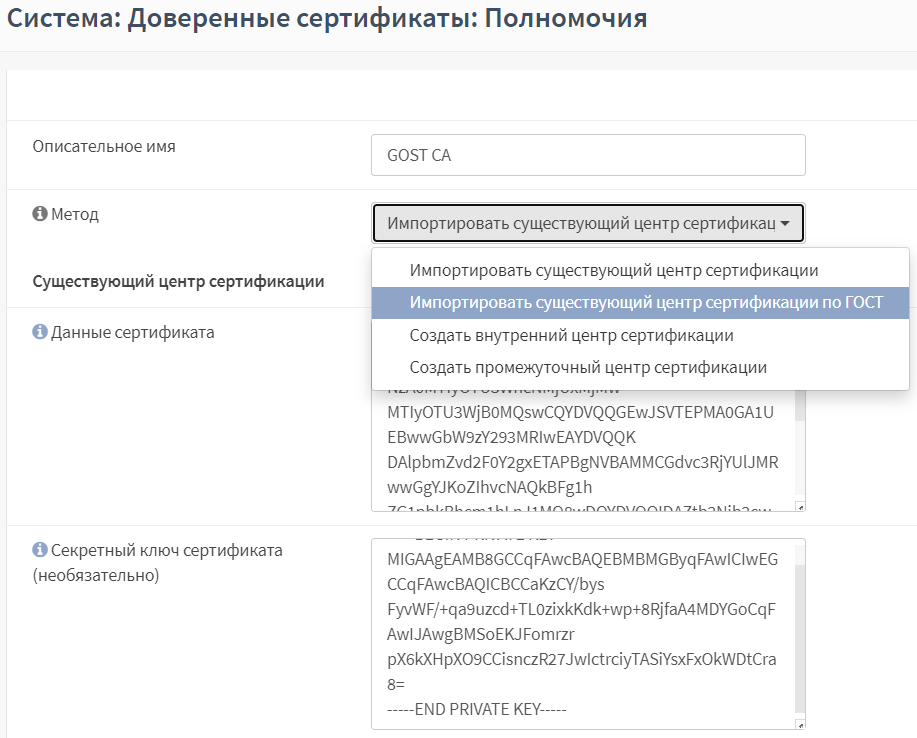Click resize handle of private key textarea
Image resolution: width=917 pixels, height=738 pixels.
point(798,722)
